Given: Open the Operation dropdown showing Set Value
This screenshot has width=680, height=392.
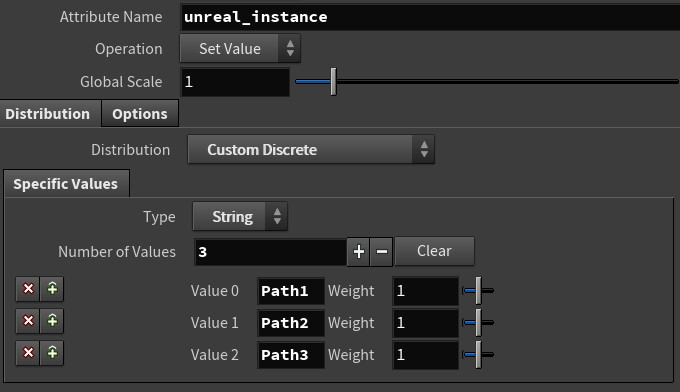Looking at the screenshot, I should click(240, 49).
